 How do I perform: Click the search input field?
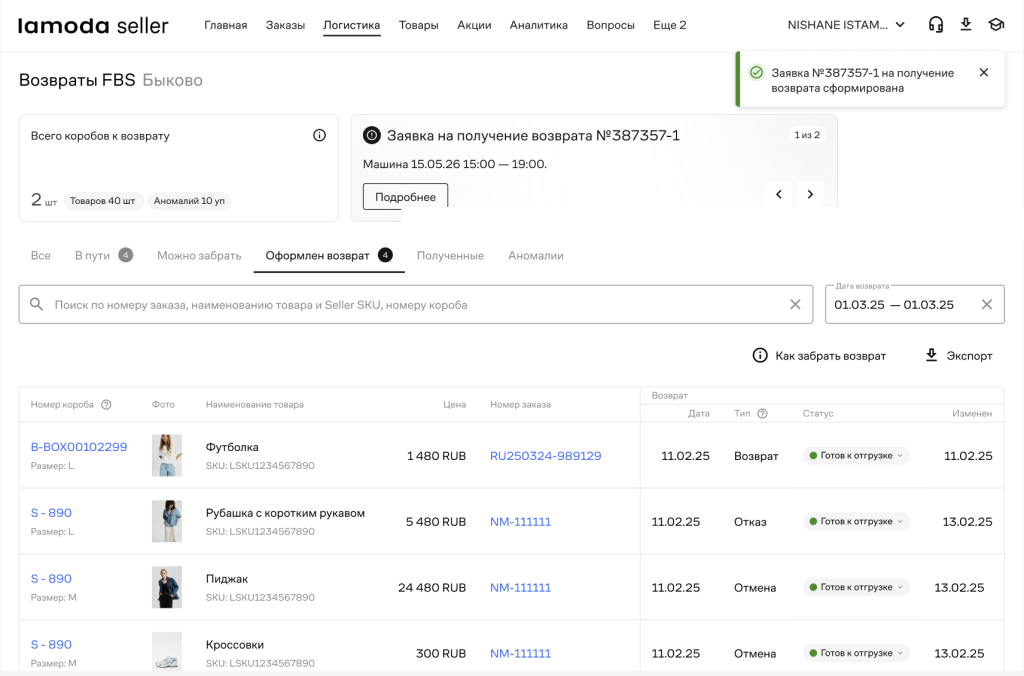pyautogui.click(x=416, y=304)
